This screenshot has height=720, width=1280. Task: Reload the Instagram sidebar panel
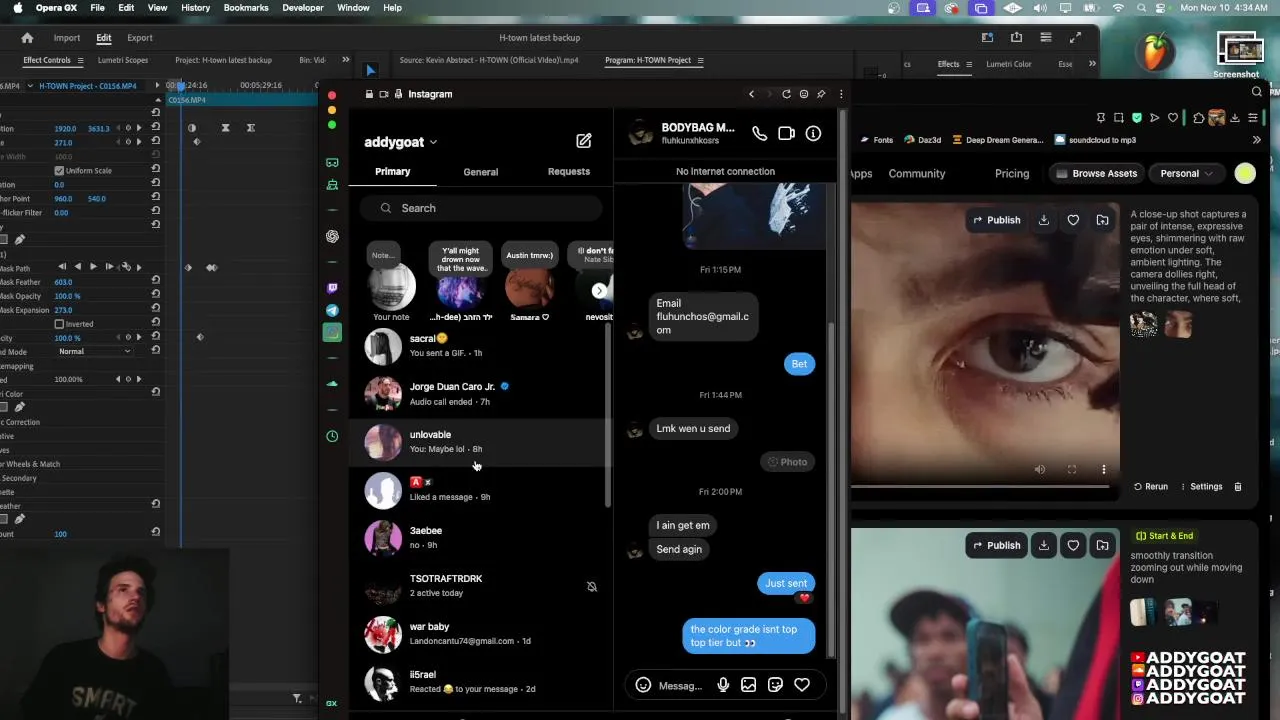786,94
